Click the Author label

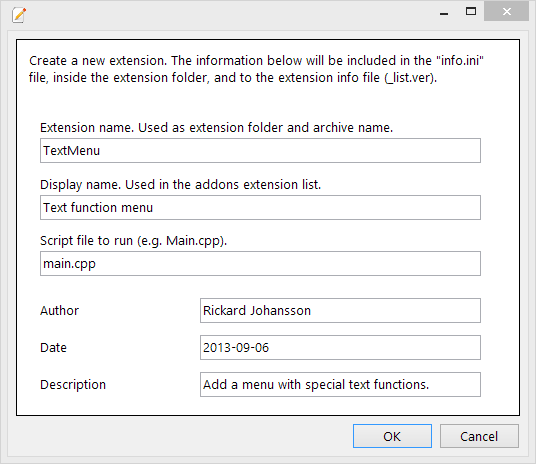pyautogui.click(x=59, y=310)
